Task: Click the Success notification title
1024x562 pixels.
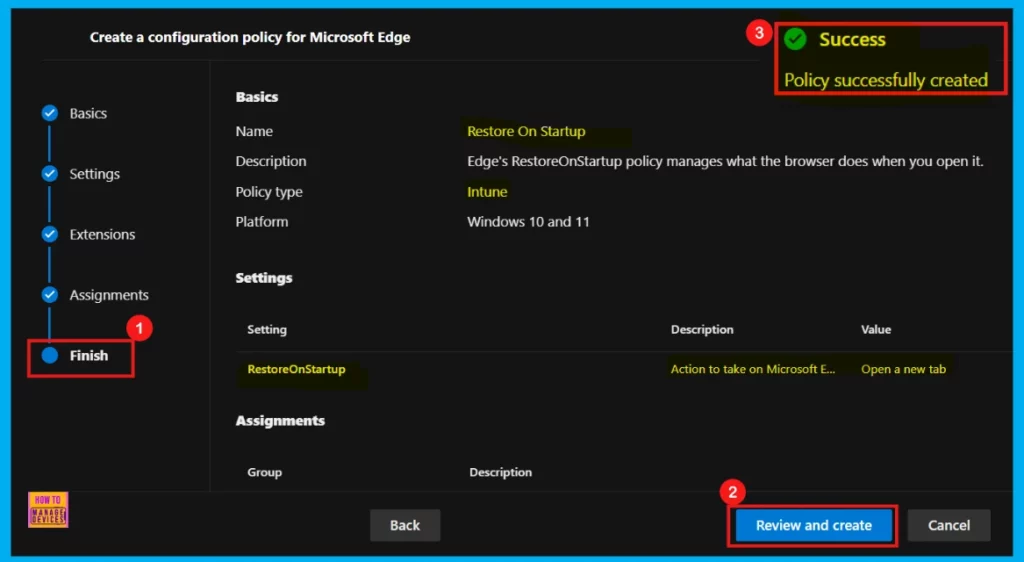Action: point(852,39)
